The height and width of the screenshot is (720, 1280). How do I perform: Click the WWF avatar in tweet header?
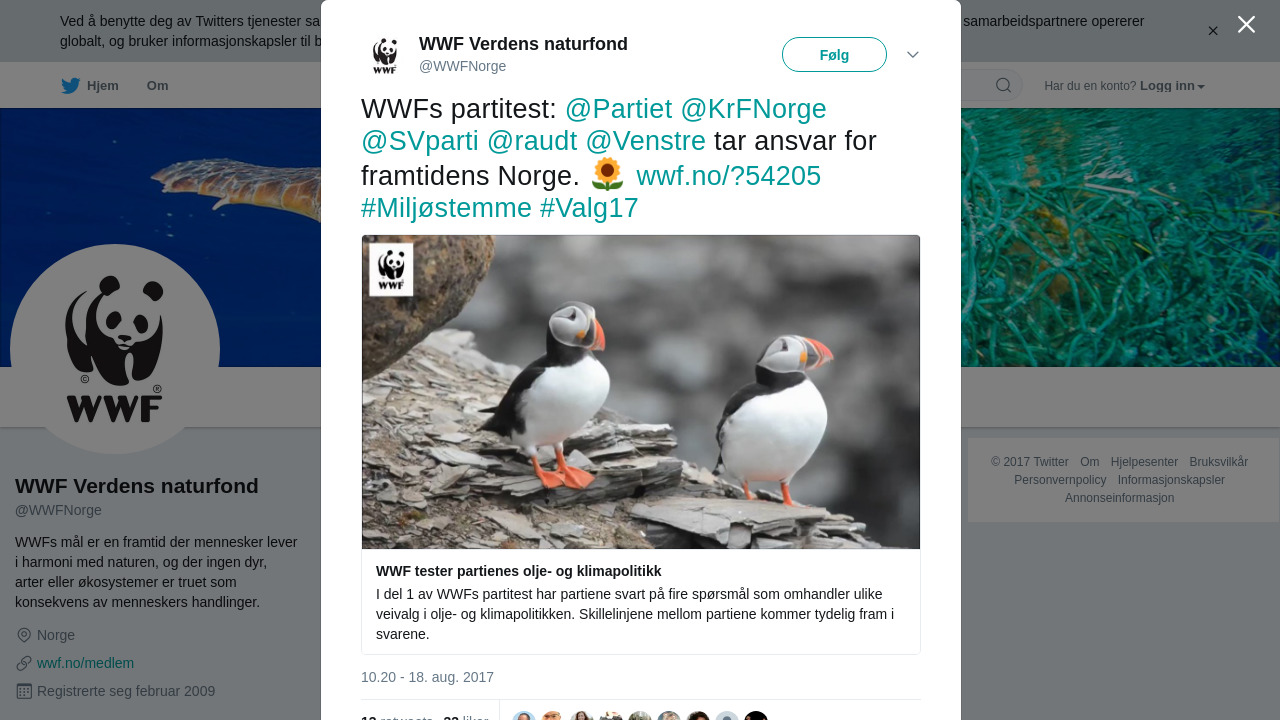pos(385,55)
